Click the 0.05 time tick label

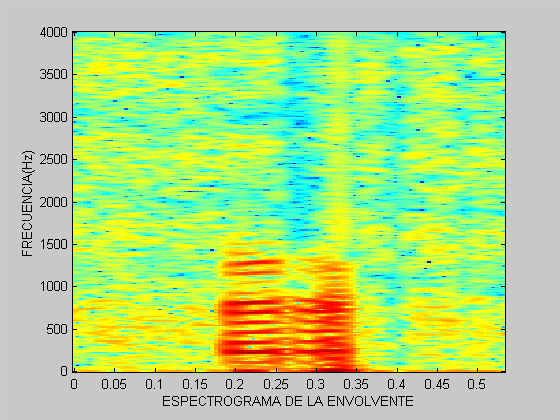(114, 384)
